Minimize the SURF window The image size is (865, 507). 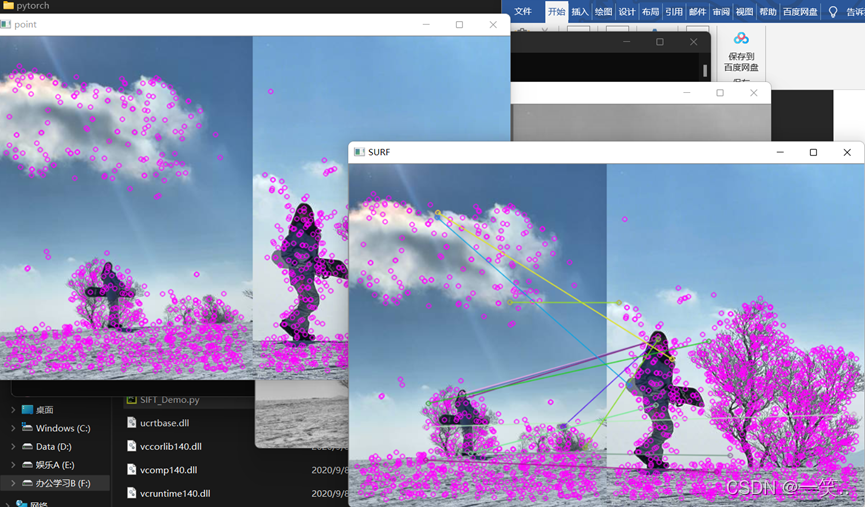[780, 152]
